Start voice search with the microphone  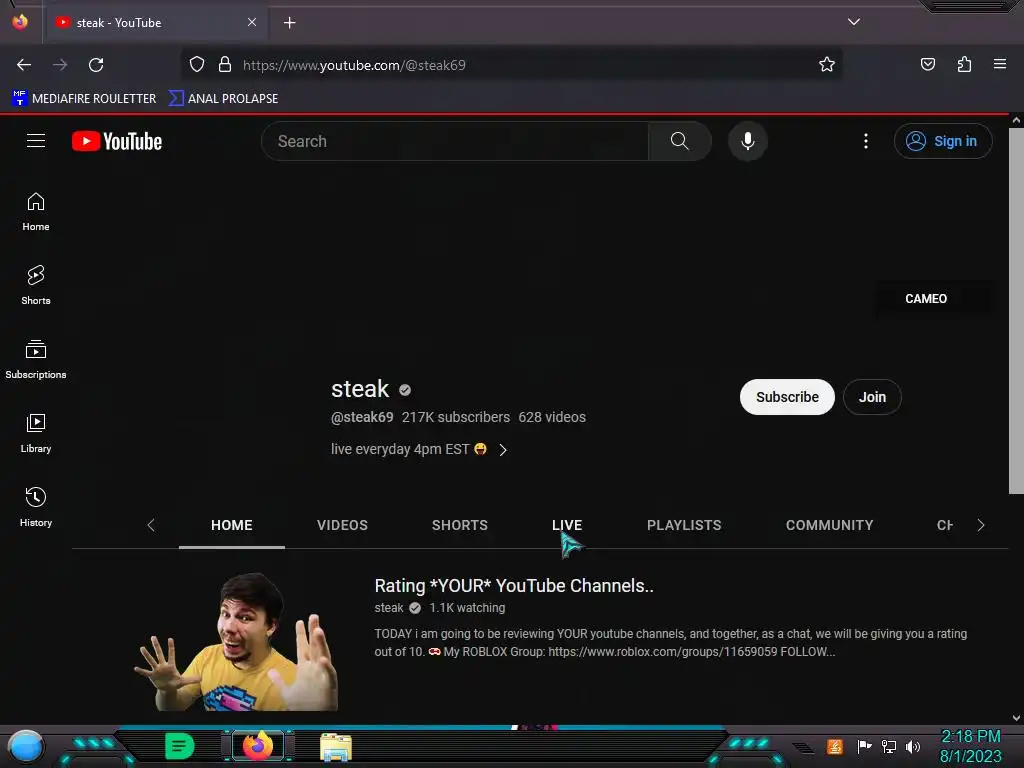click(747, 141)
